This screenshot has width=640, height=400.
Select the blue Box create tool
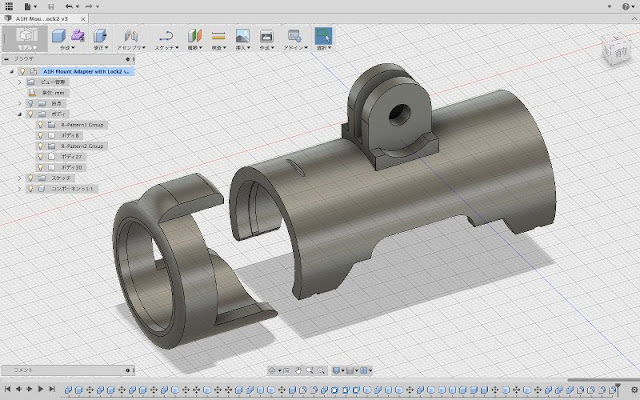(58, 36)
